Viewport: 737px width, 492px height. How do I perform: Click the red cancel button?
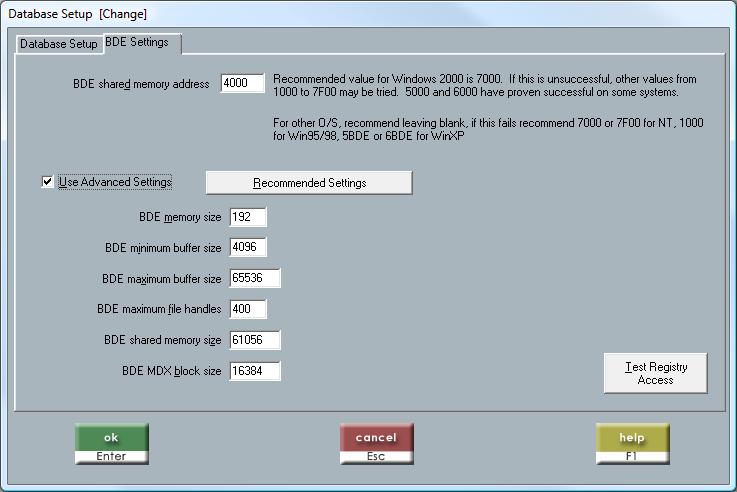coord(376,444)
